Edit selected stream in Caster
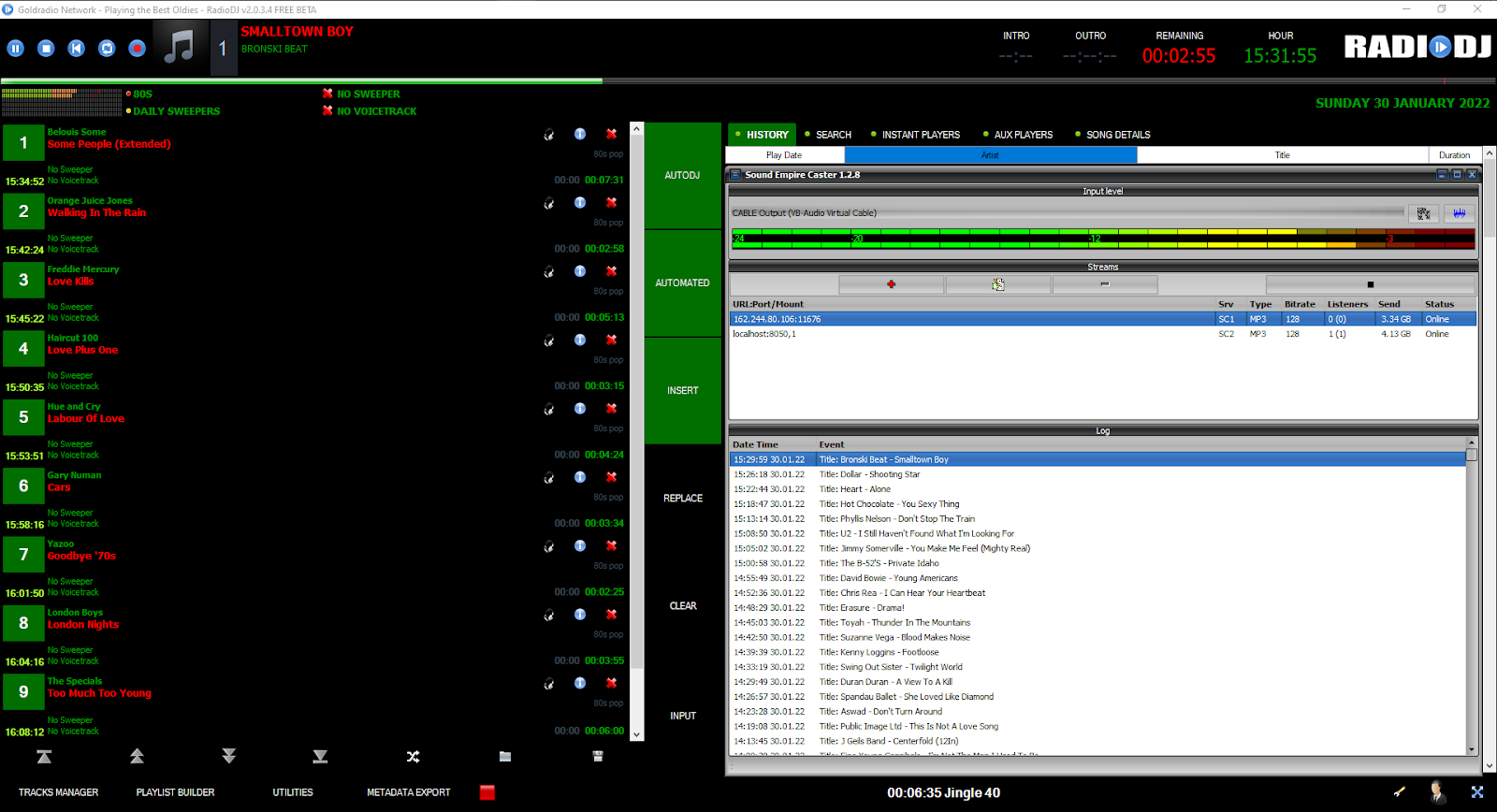The width and height of the screenshot is (1497, 812). click(x=998, y=284)
